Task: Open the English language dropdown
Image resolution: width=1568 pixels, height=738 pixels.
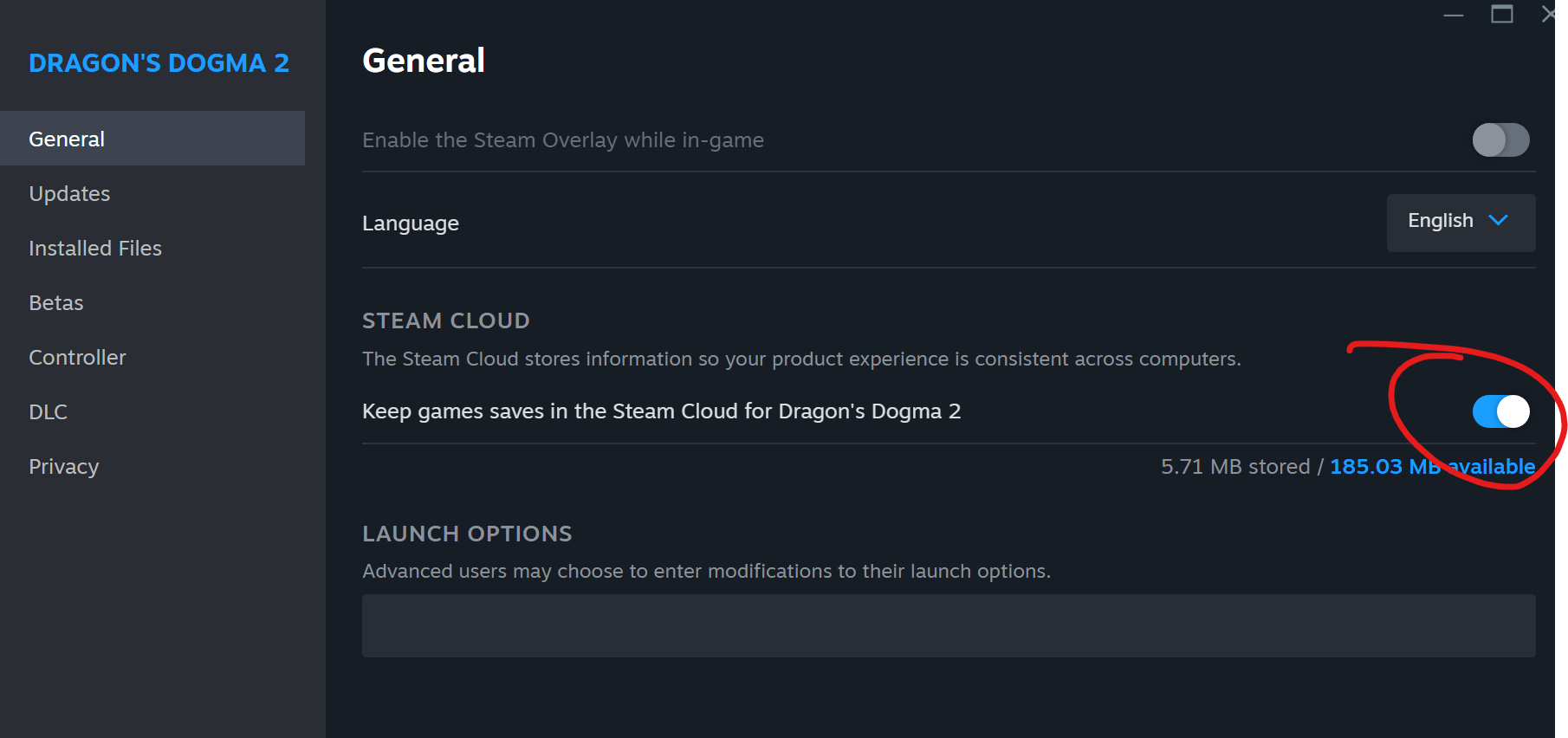Action: click(1460, 222)
